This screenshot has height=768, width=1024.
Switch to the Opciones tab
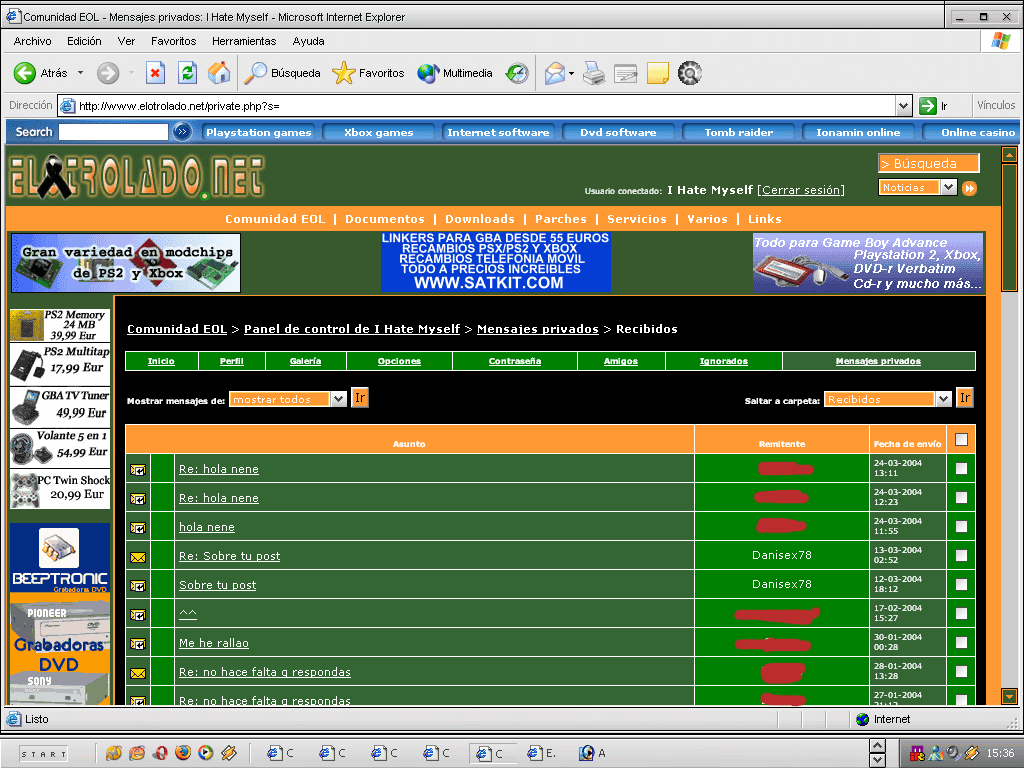(x=399, y=361)
